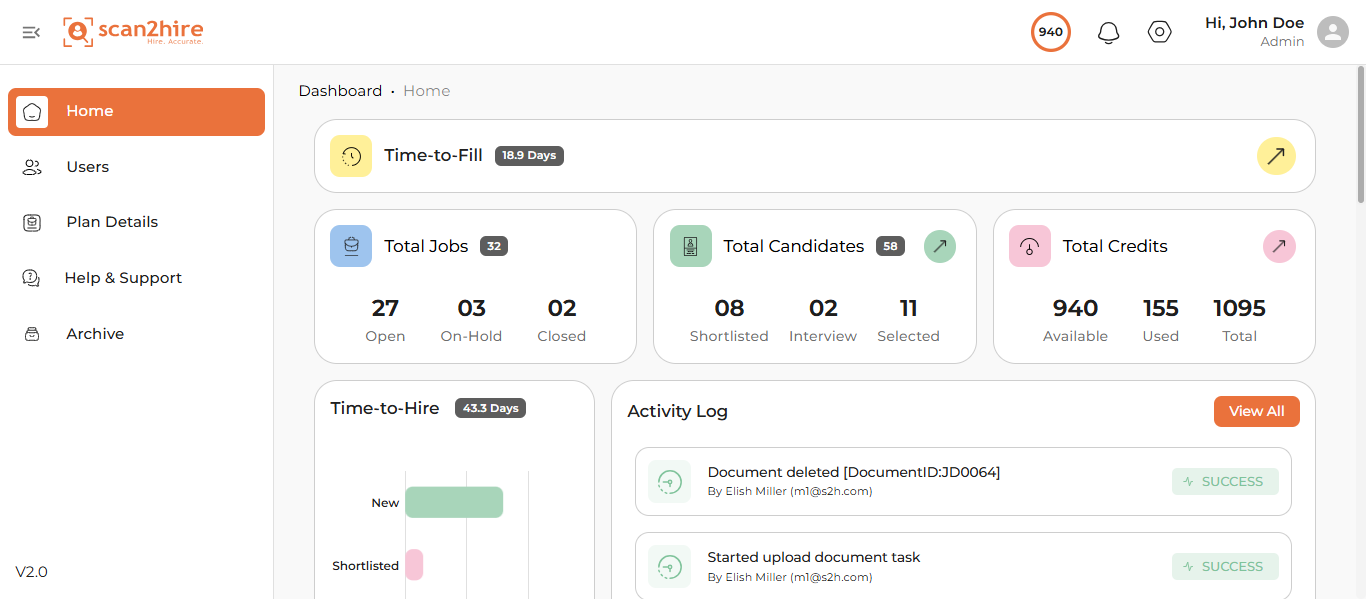
Task: Go to Home in the sidebar
Action: tap(136, 111)
